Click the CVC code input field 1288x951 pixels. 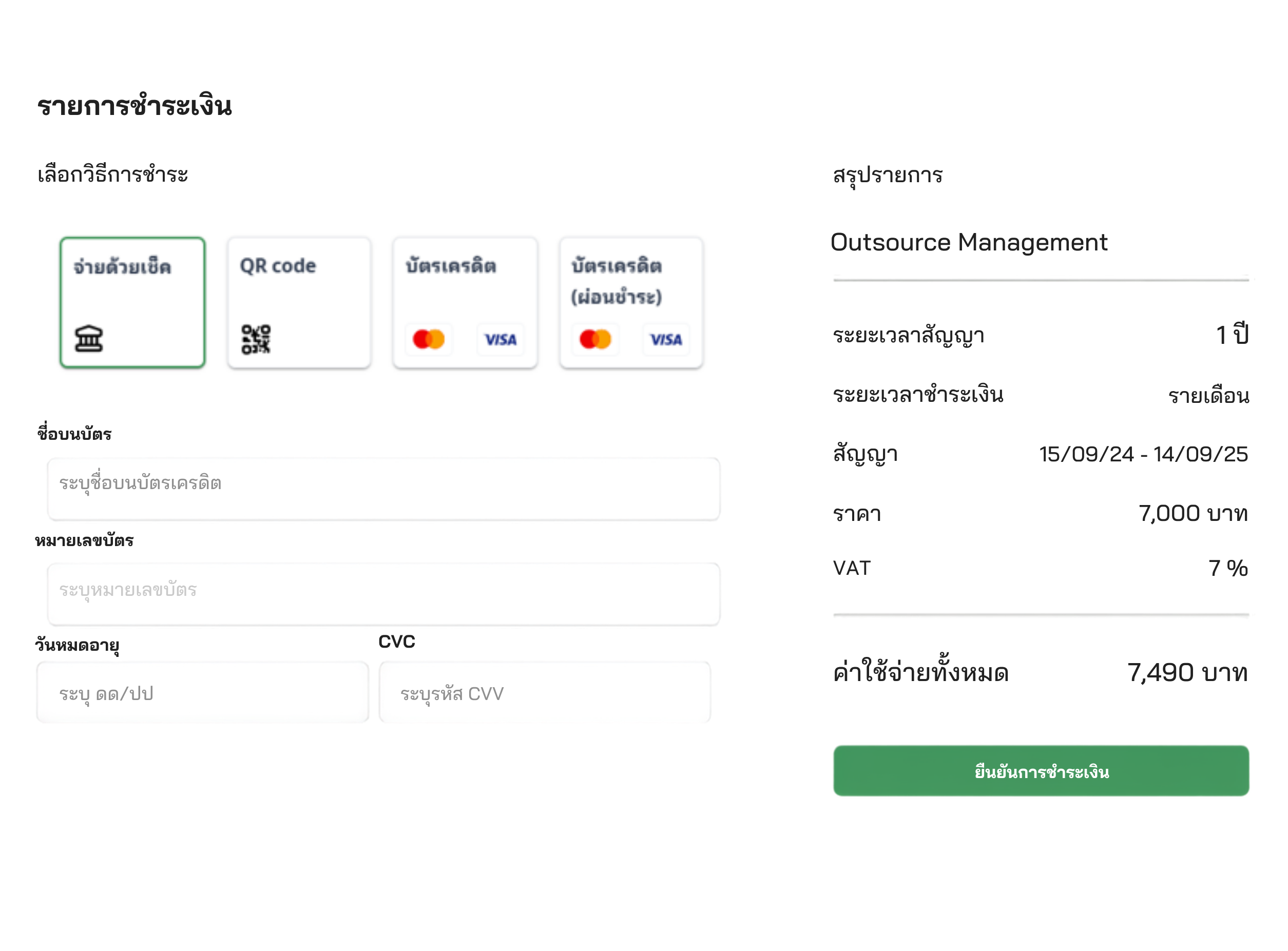click(x=545, y=692)
